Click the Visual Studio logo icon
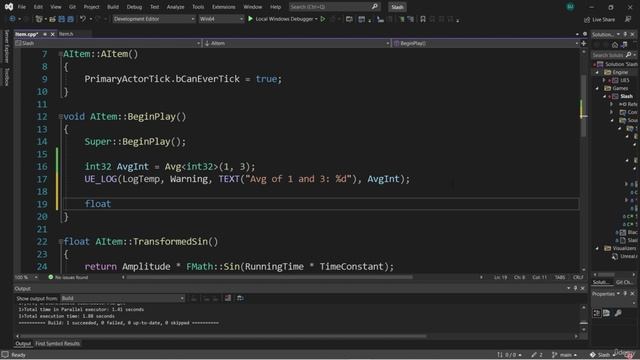The width and height of the screenshot is (640, 360). coord(9,7)
